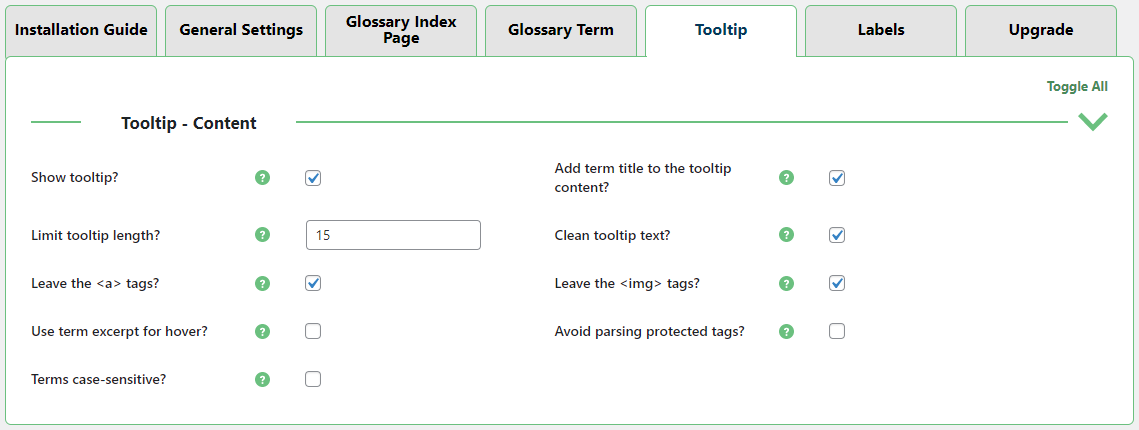Click help icon for Use term excerpt
The width and height of the screenshot is (1139, 430).
click(262, 331)
